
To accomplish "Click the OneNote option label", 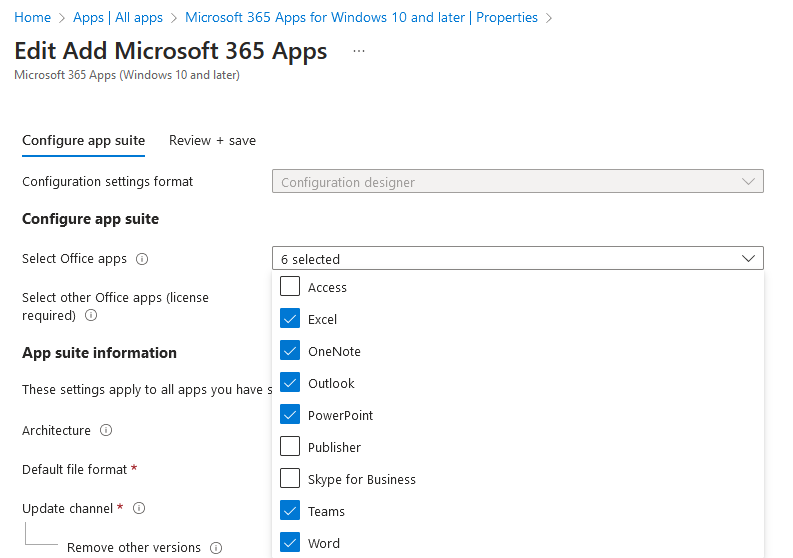I will 334,352.
